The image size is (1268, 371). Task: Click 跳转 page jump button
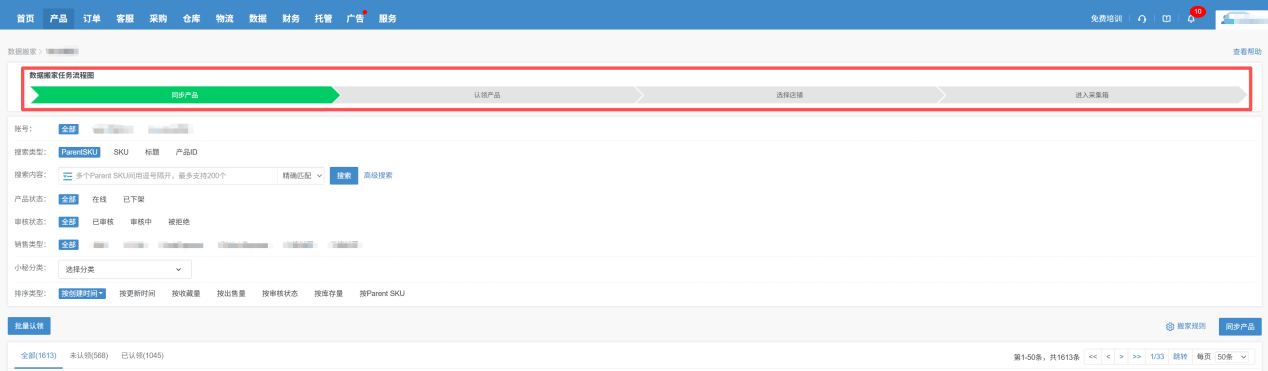1181,356
